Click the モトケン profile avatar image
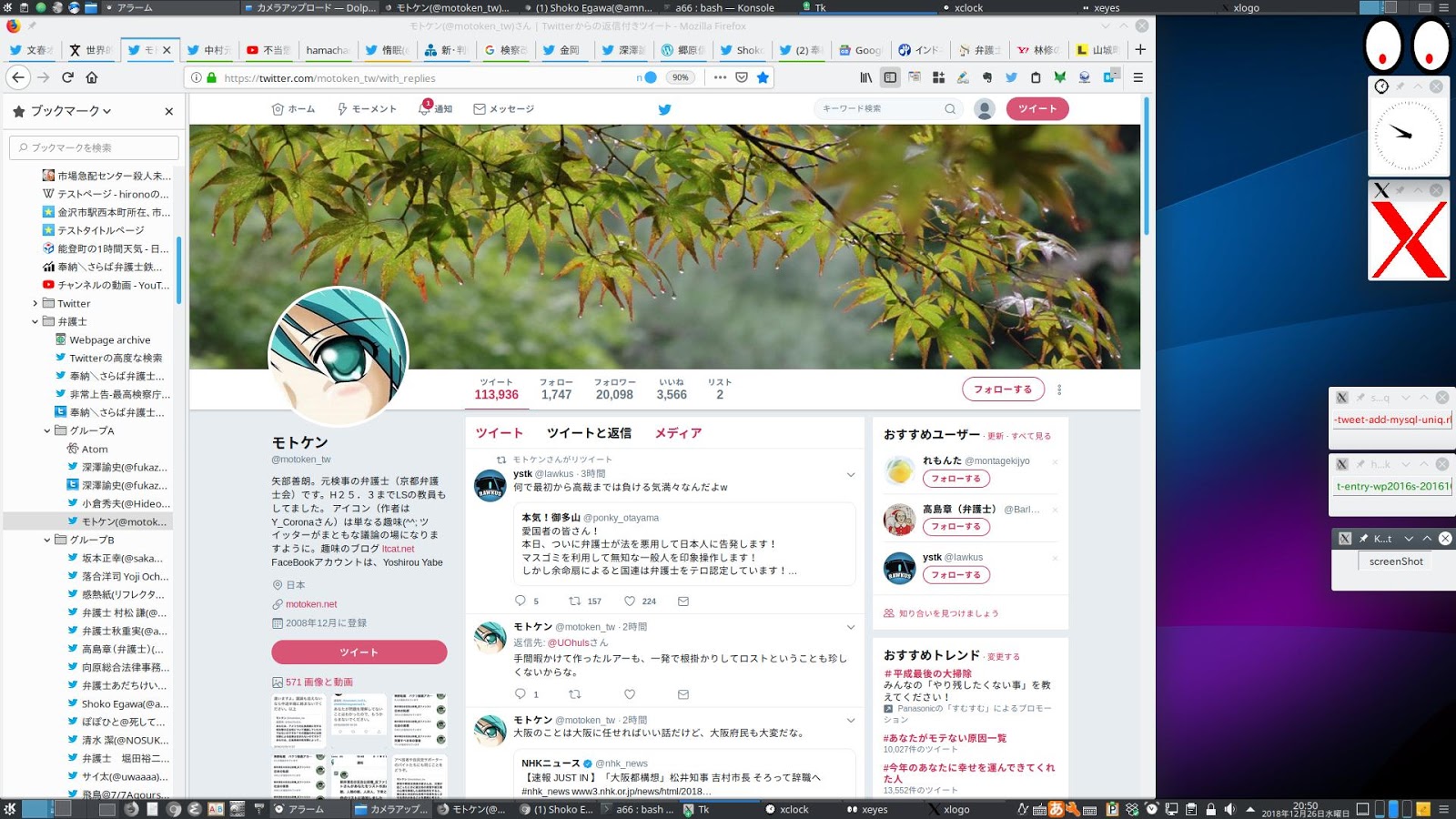The width and height of the screenshot is (1456, 819). coord(339,356)
